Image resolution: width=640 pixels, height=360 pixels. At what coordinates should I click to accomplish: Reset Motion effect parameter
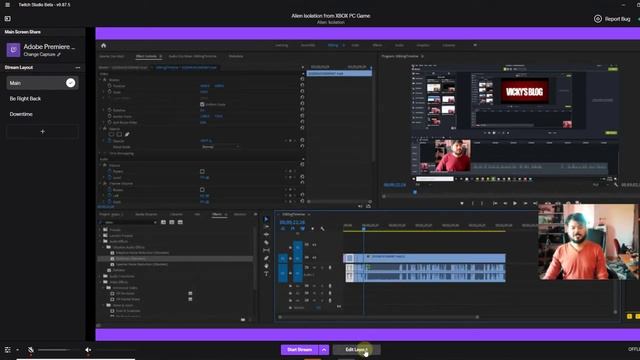(302, 80)
